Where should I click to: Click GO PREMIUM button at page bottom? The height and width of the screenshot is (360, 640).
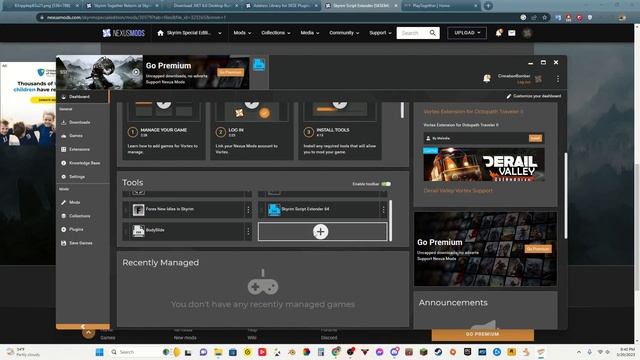tap(483, 334)
